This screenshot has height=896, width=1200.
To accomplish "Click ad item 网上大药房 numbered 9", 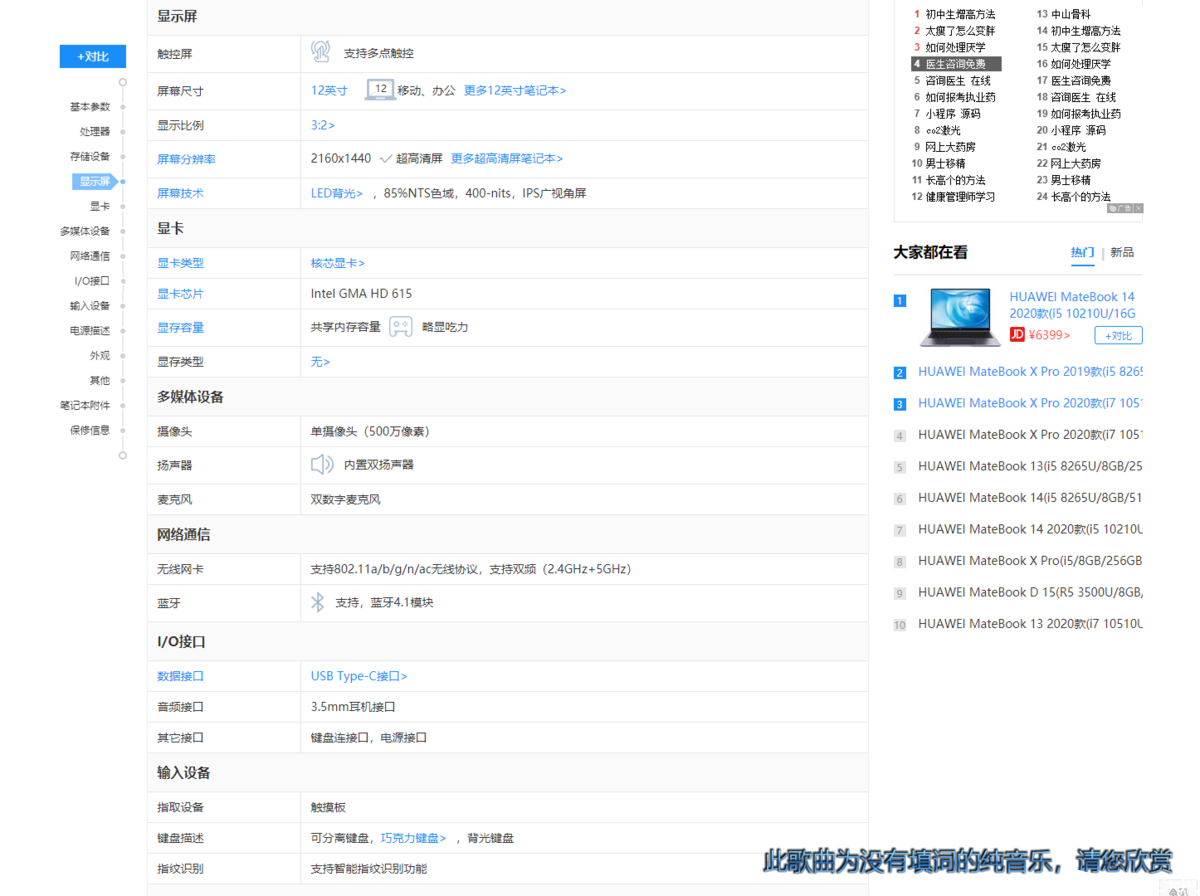I will point(950,147).
